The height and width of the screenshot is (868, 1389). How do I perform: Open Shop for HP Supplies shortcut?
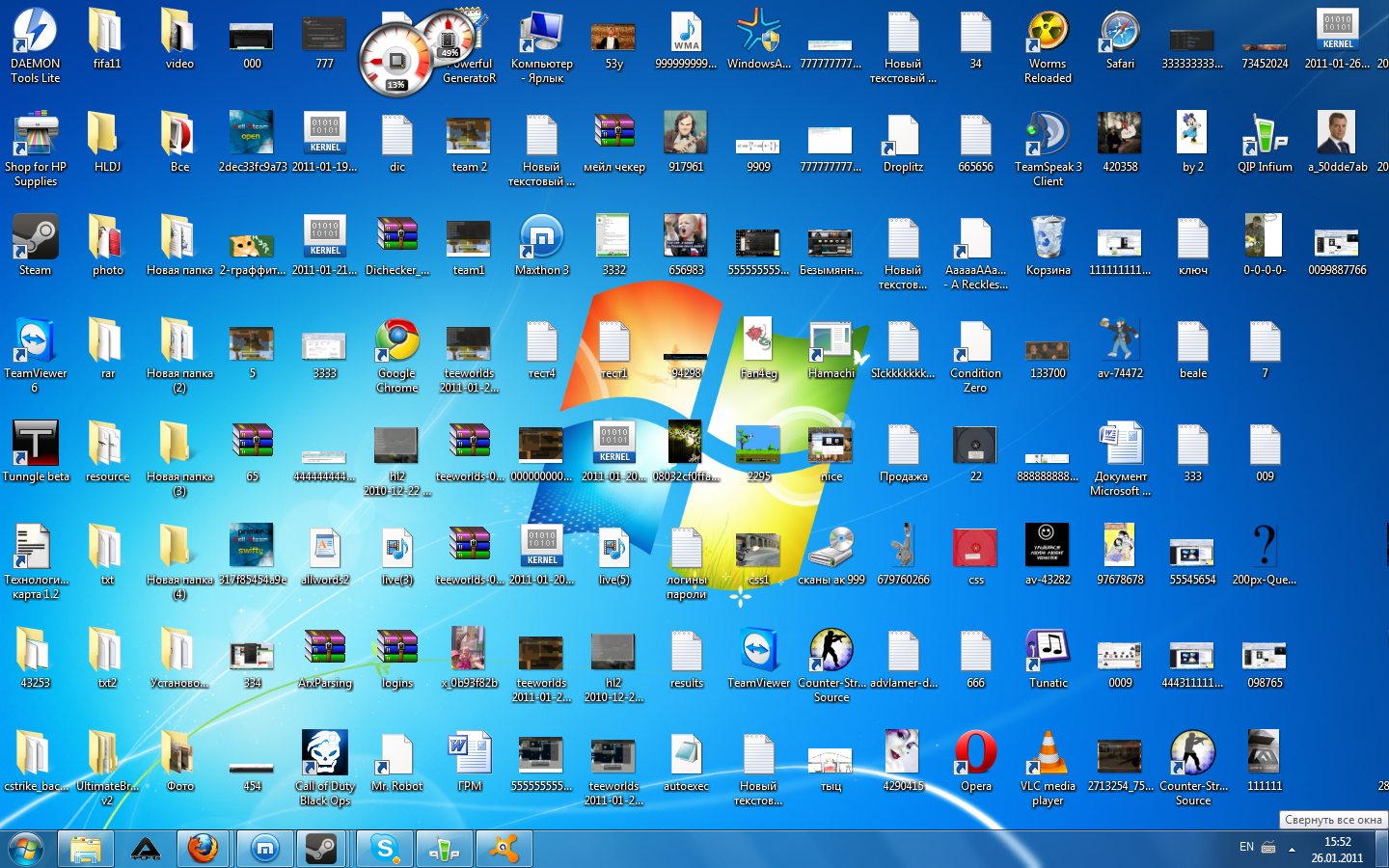point(36,149)
